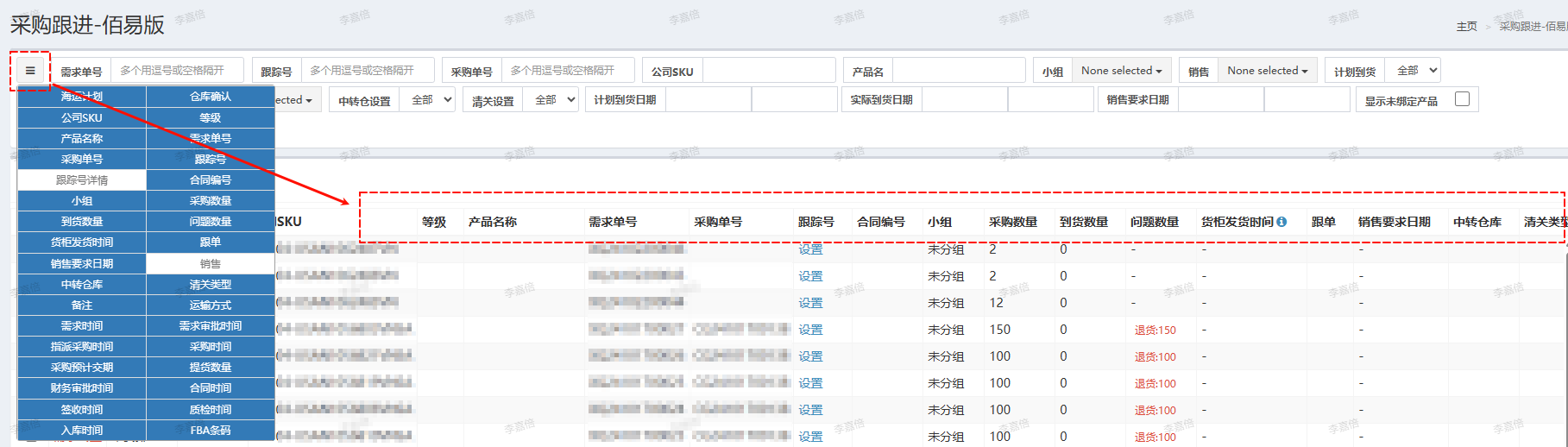Open the 小组 None selected dropdown

tap(1121, 71)
